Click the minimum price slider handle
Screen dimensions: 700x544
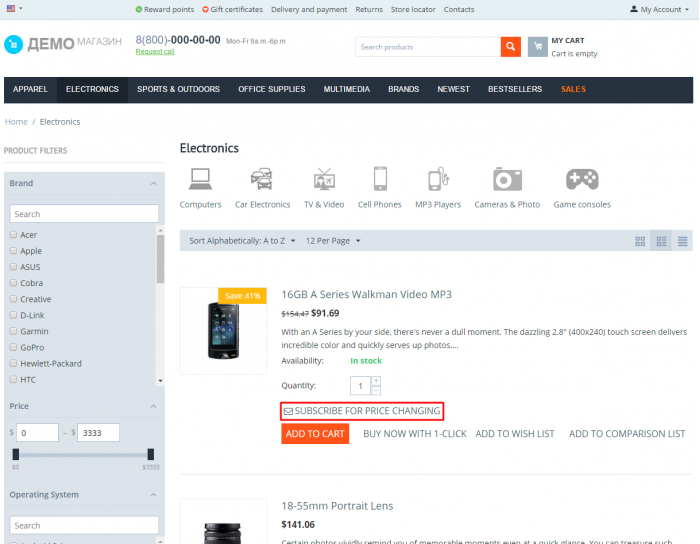click(x=16, y=454)
